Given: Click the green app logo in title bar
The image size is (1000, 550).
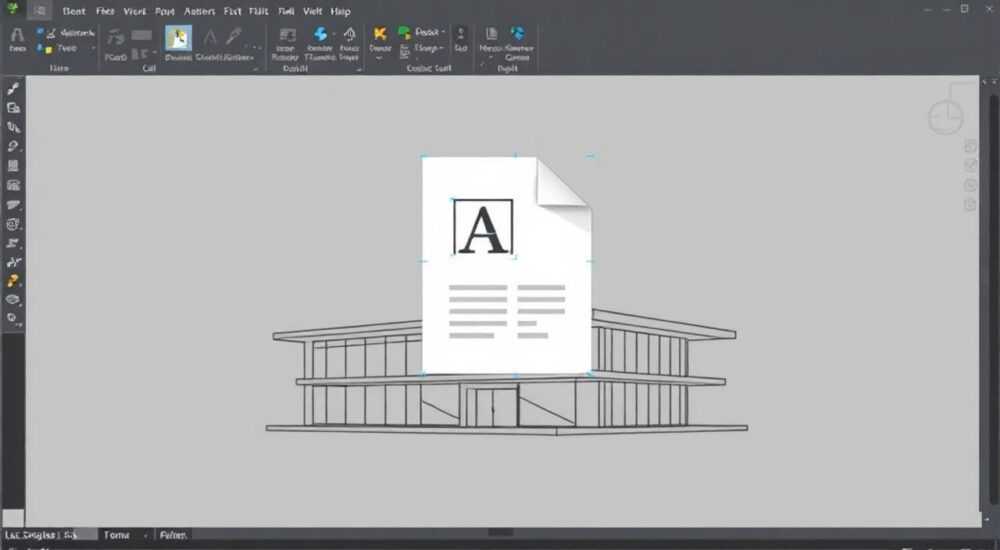Looking at the screenshot, I should pos(12,8).
